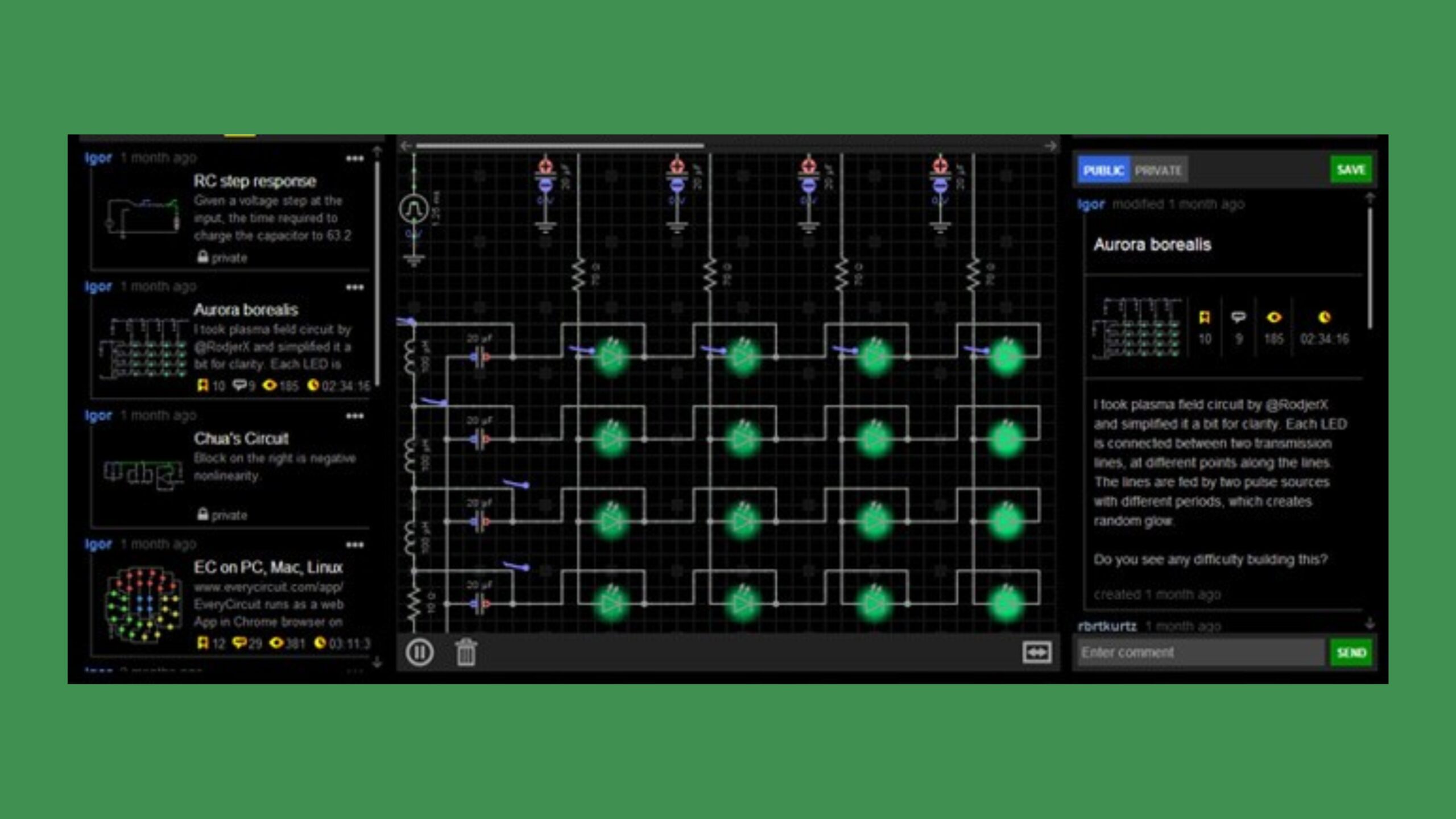Select the top-right green LED

[x=1006, y=357]
